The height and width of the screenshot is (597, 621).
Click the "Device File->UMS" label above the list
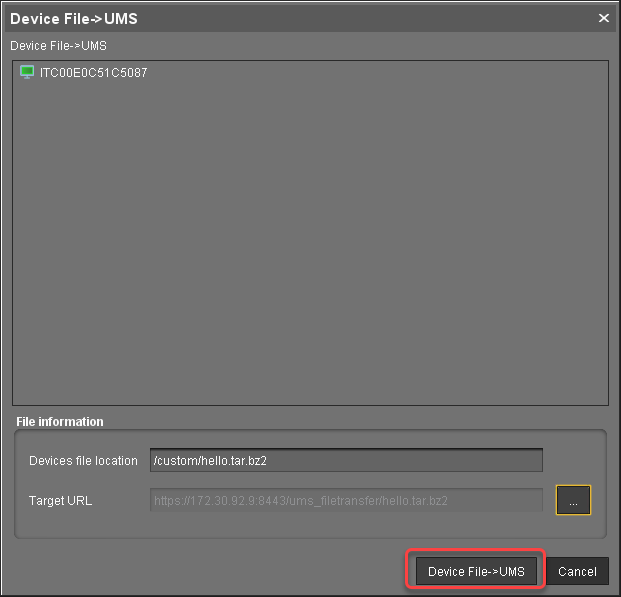click(58, 46)
